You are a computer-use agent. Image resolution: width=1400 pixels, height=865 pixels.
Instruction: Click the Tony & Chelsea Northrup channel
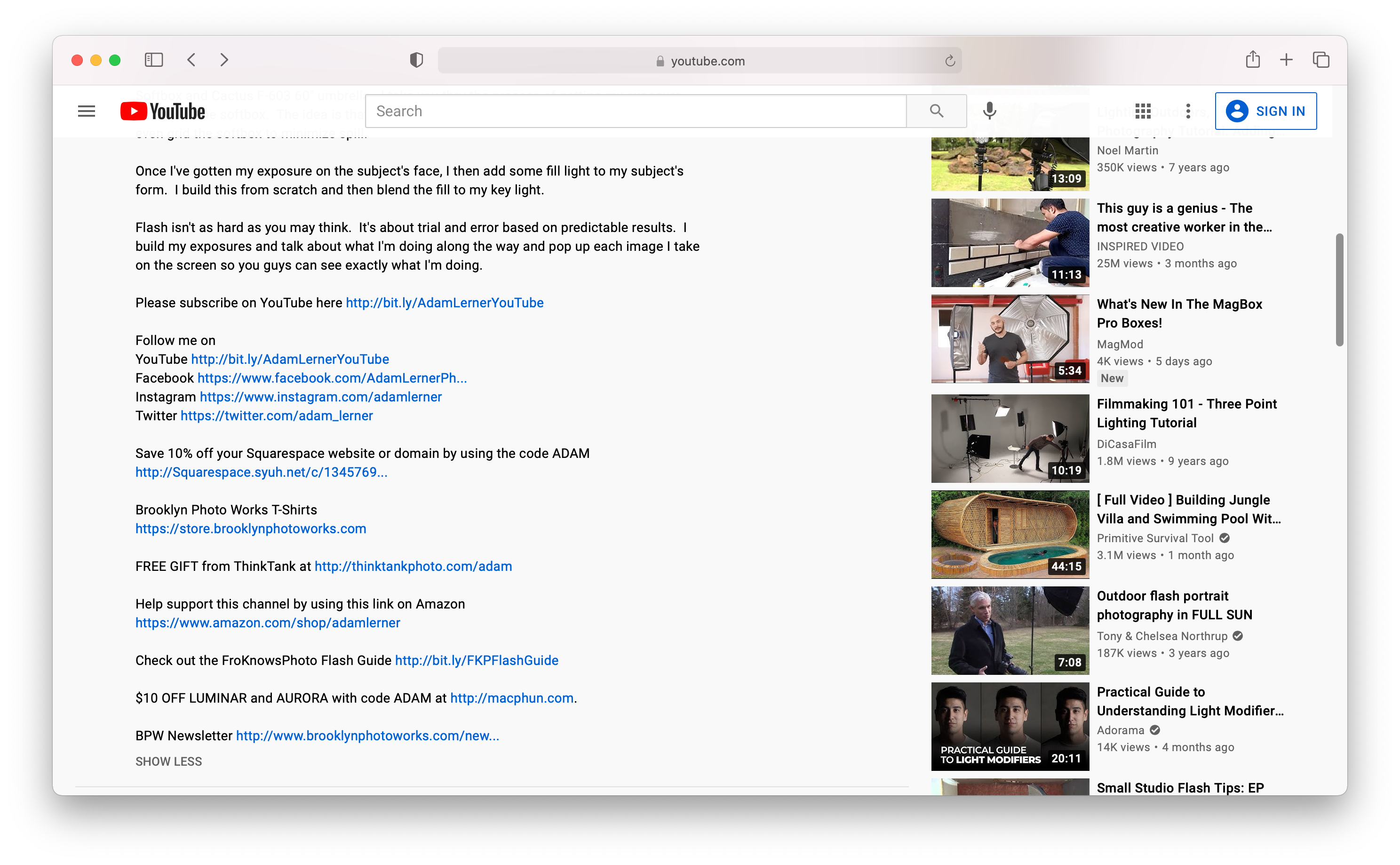[1161, 636]
